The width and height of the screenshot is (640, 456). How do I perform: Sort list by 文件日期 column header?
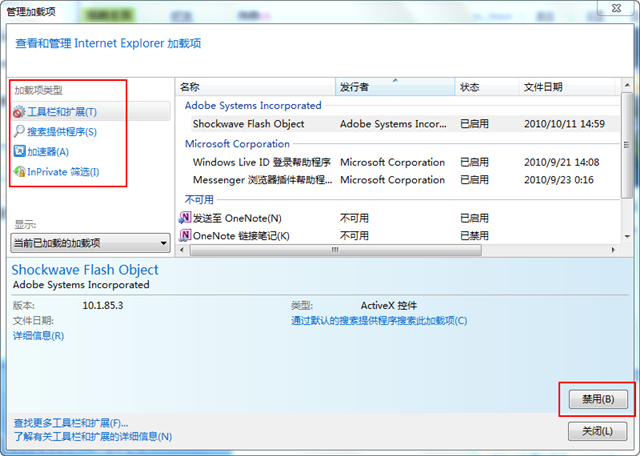tap(567, 87)
